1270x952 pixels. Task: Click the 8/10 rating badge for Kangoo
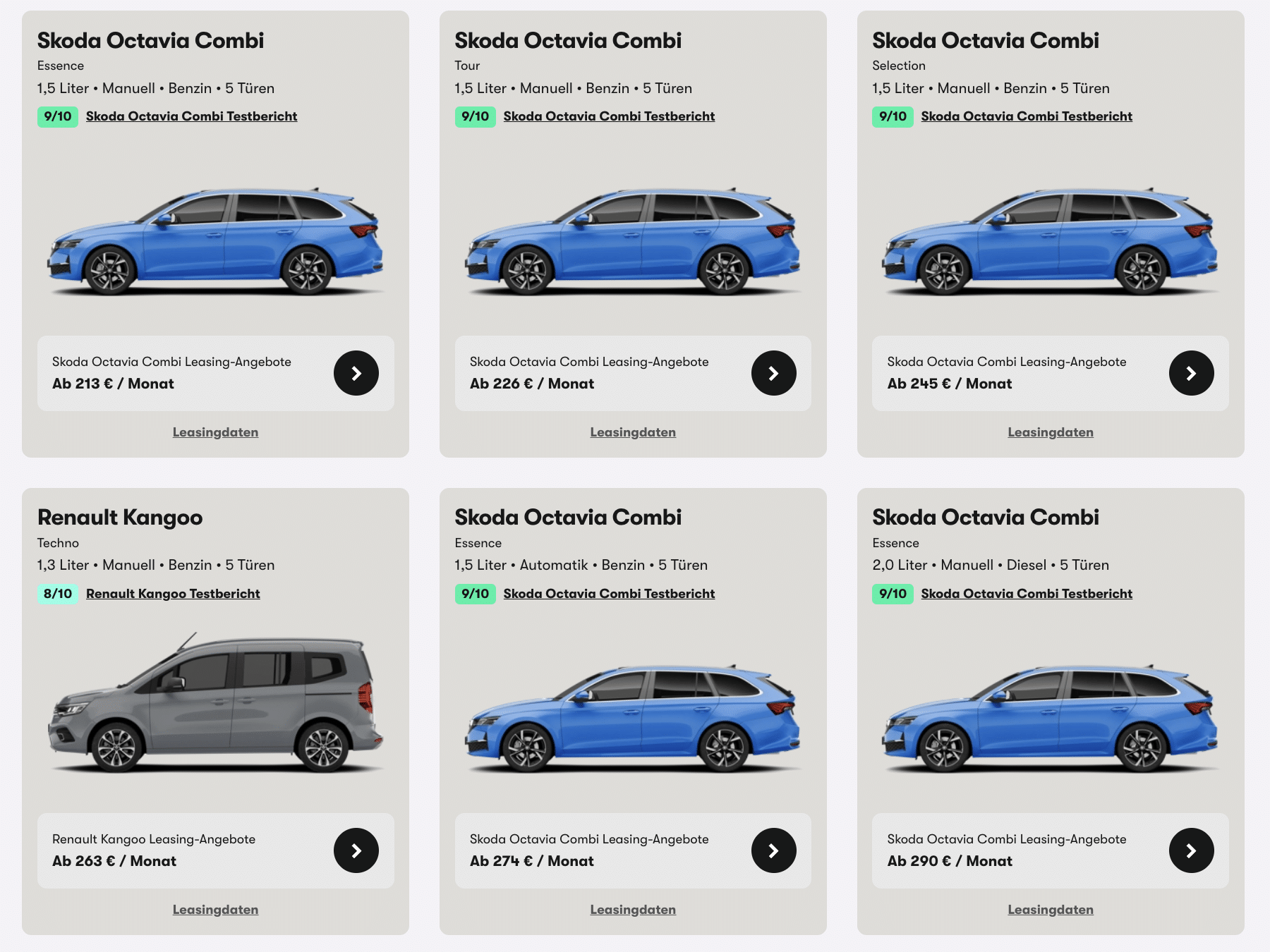pyautogui.click(x=58, y=594)
